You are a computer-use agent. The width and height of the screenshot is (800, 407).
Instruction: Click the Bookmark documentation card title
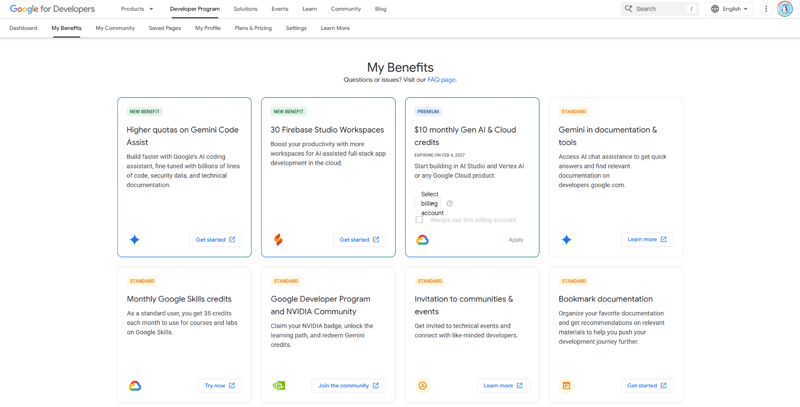[606, 299]
